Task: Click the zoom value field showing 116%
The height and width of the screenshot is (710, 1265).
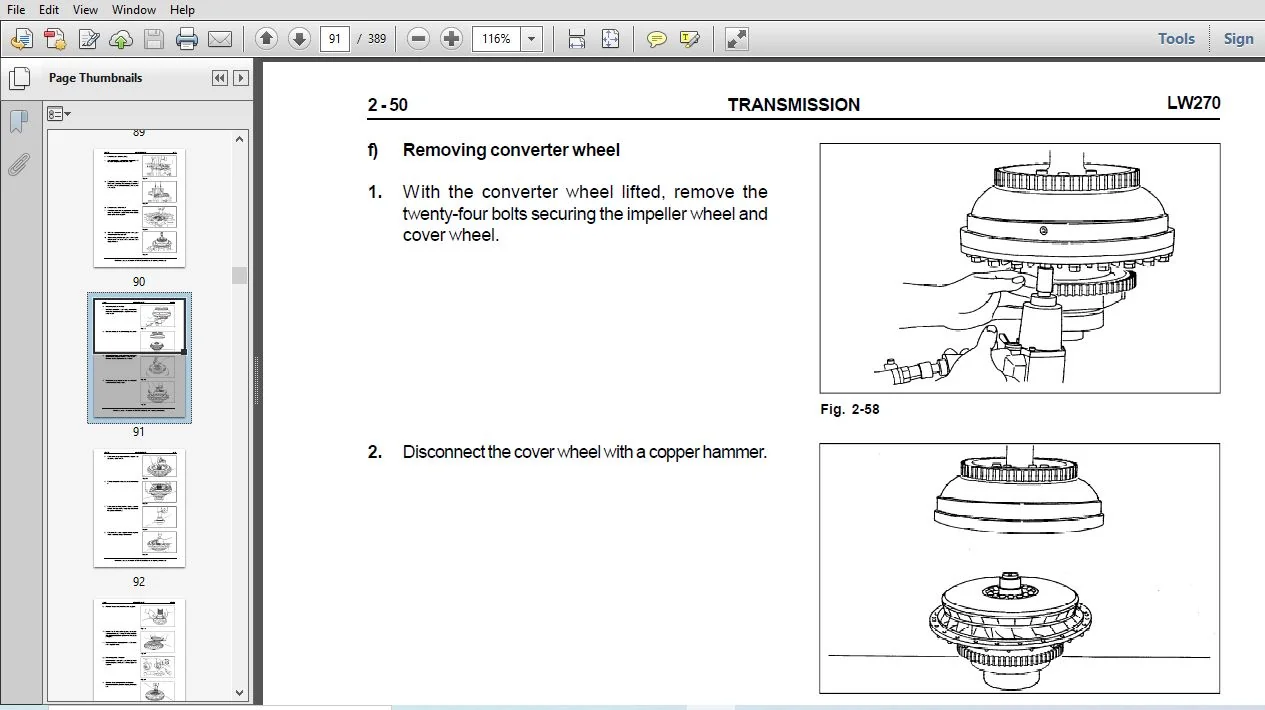Action: coord(497,39)
